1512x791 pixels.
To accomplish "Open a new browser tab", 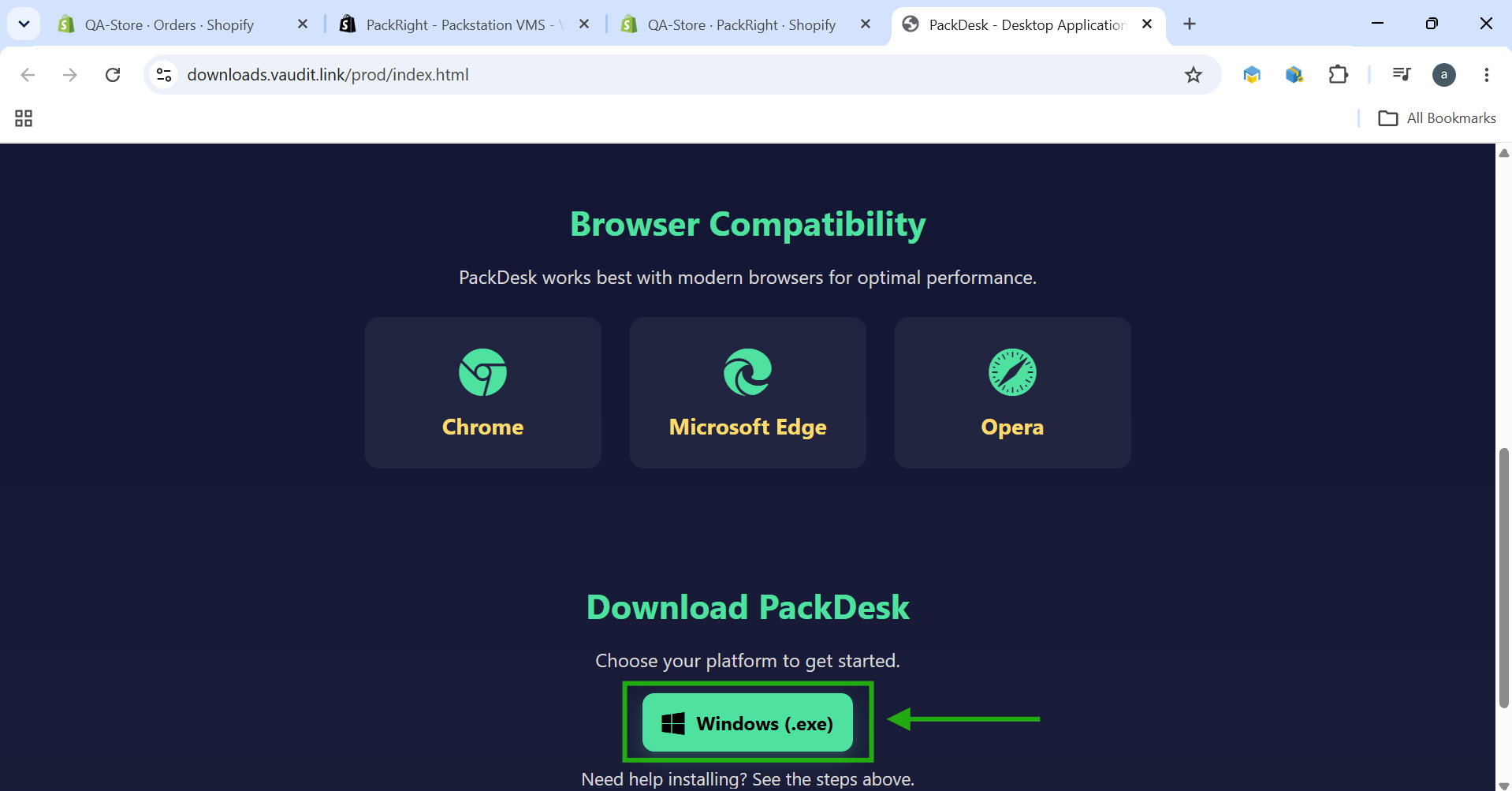I will 1190,24.
